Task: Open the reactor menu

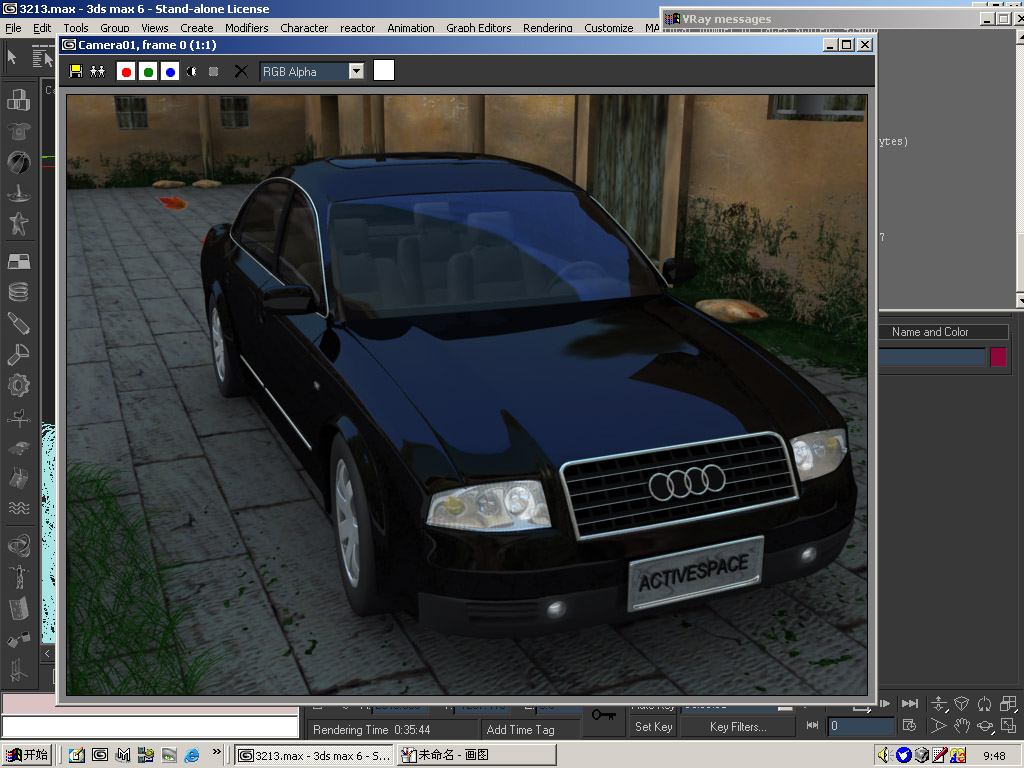Action: pos(357,28)
